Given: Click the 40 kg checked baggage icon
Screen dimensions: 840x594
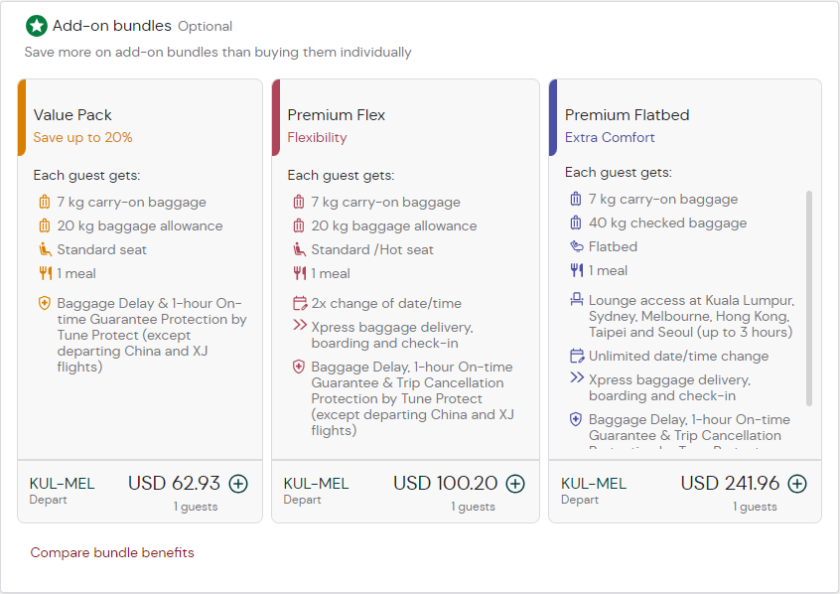Looking at the screenshot, I should [576, 223].
